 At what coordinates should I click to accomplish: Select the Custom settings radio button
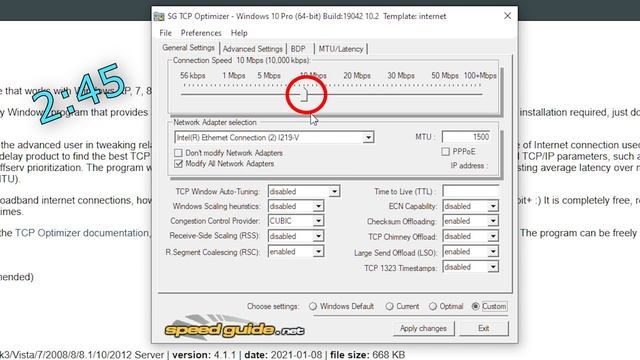475,306
